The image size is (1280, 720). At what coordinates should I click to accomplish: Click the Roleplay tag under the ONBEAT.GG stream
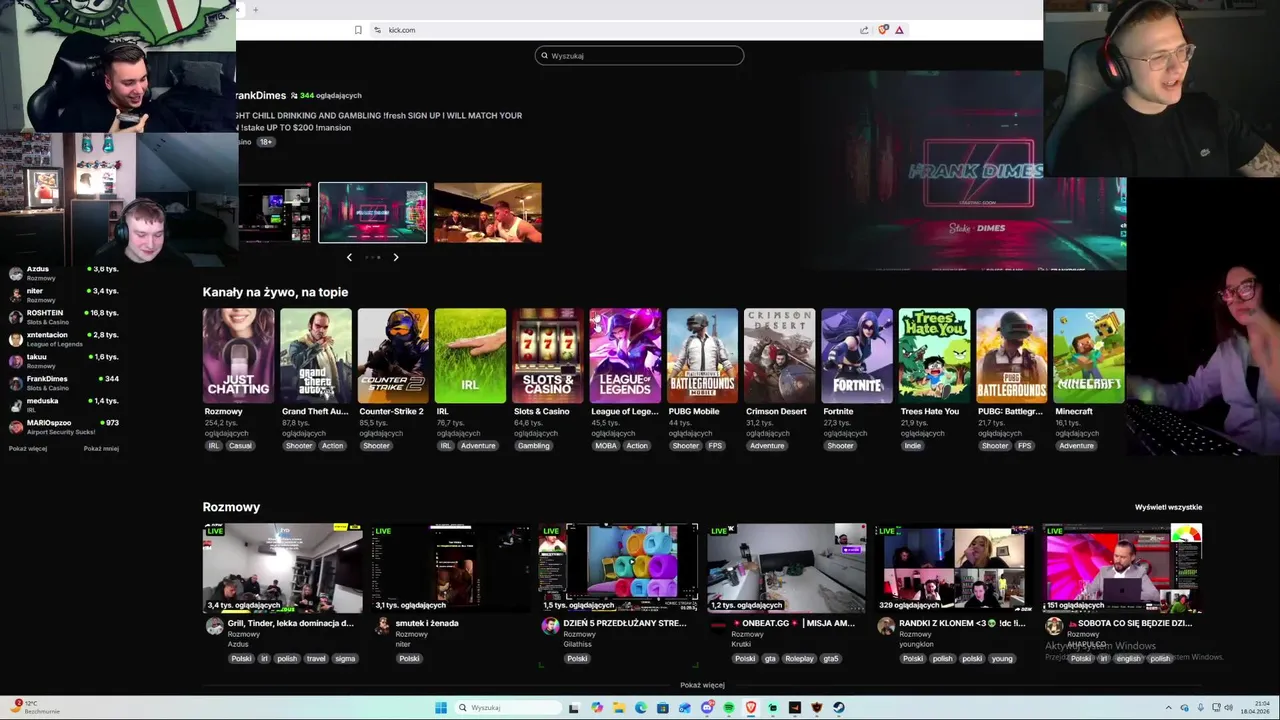(799, 659)
